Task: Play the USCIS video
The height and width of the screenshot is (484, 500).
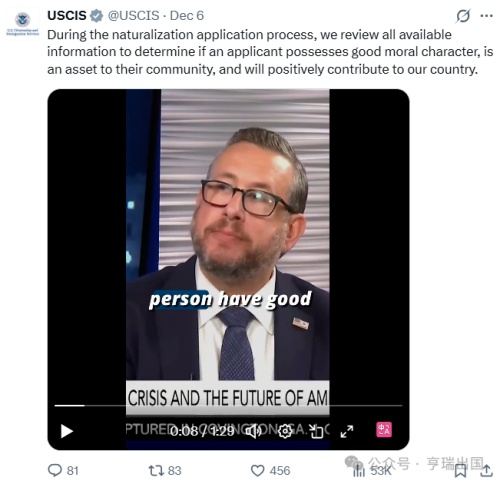Action: coord(67,431)
